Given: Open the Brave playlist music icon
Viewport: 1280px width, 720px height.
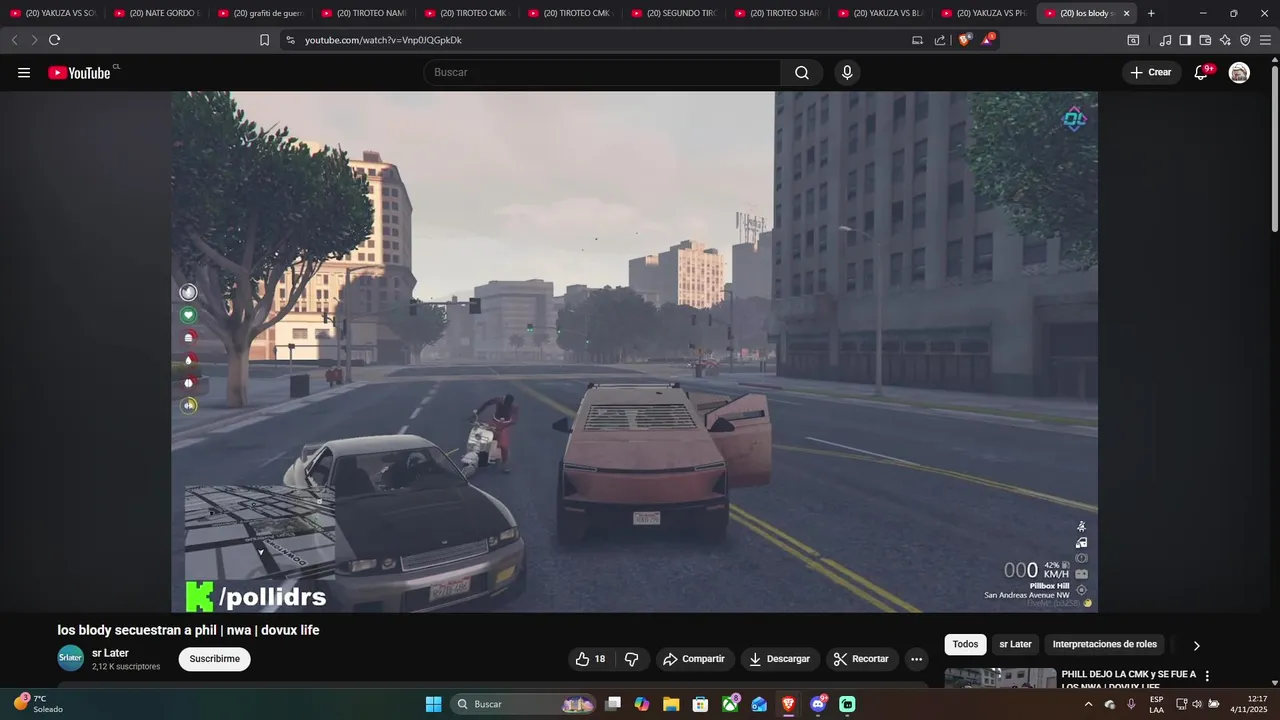Looking at the screenshot, I should click(1165, 40).
